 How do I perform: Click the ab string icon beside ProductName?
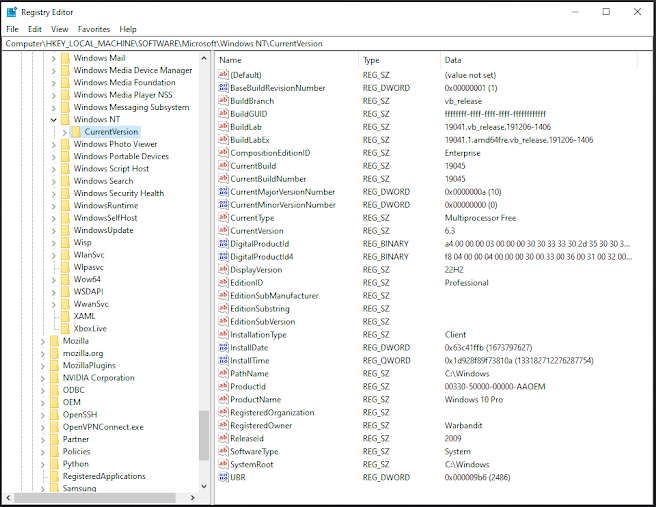coord(222,400)
